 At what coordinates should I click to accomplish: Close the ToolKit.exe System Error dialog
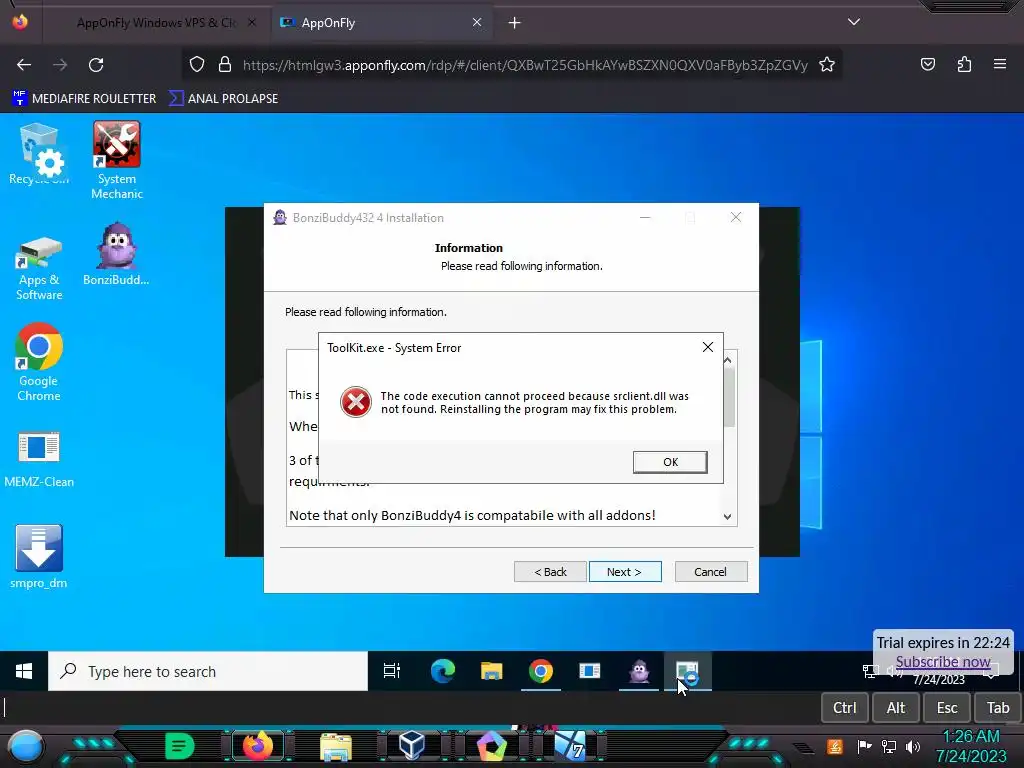707,347
